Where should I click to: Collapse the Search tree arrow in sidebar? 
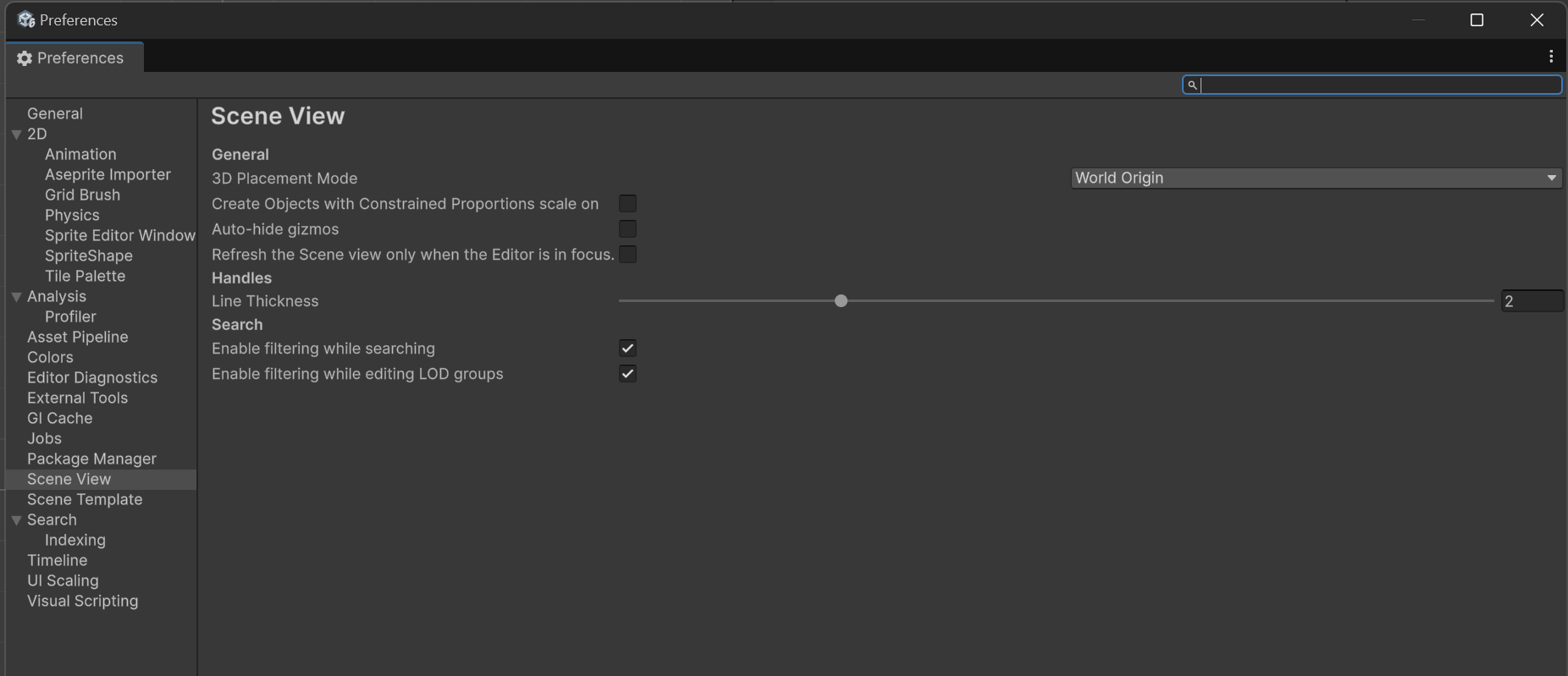[x=16, y=520]
